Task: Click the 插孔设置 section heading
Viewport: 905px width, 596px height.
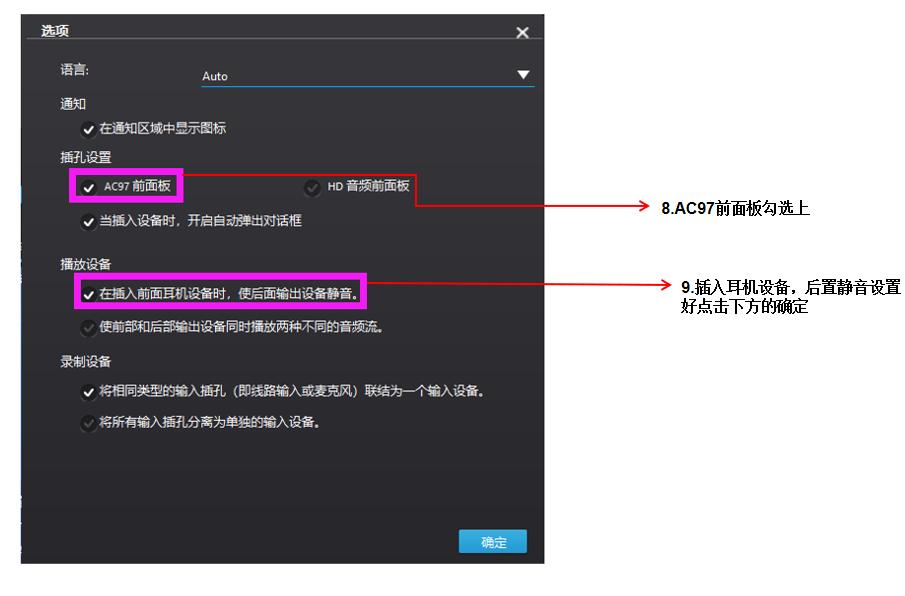Action: [x=86, y=157]
